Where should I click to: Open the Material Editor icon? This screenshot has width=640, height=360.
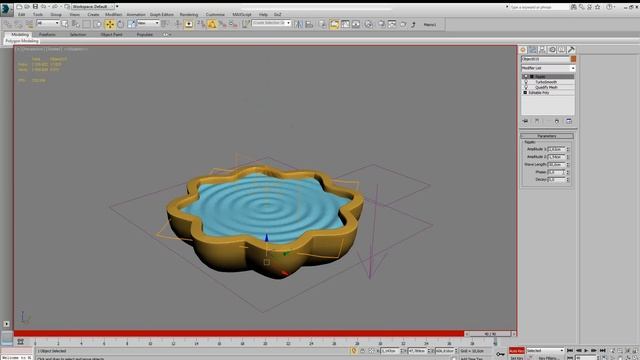click(x=369, y=24)
